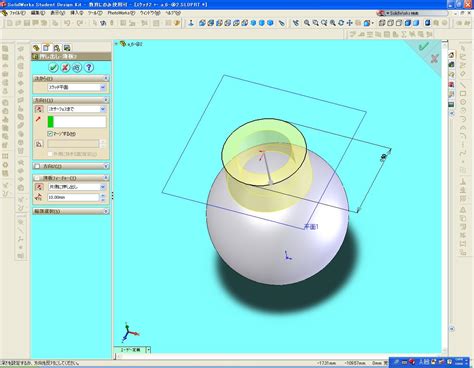
Task: Click the Previous View toolbar icon
Action: pos(295,23)
